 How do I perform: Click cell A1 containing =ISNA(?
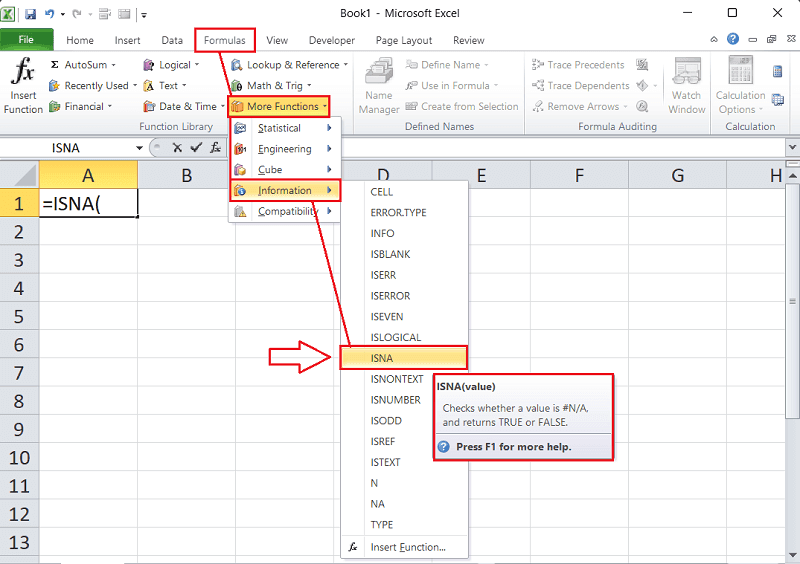point(88,204)
